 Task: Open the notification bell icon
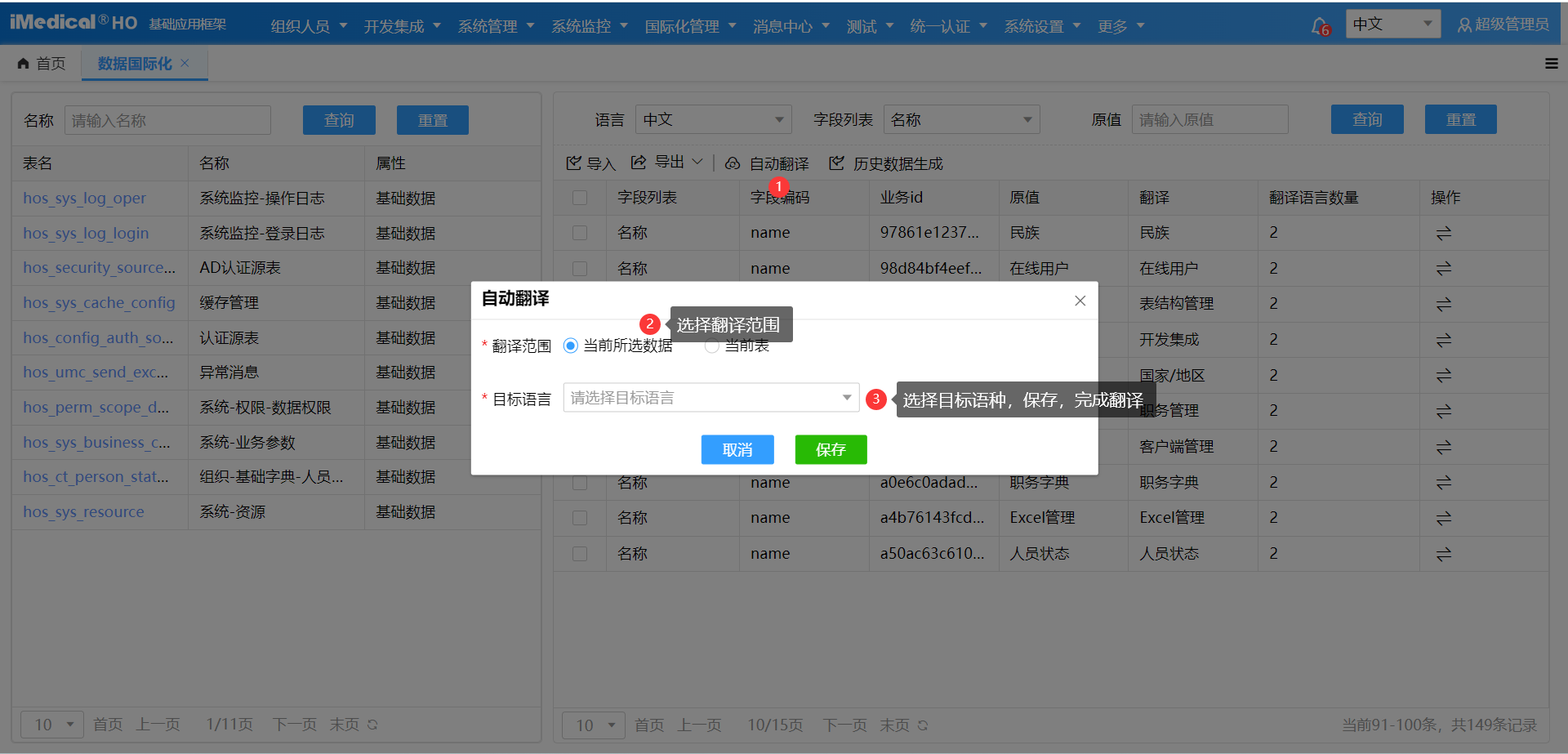click(x=1319, y=27)
